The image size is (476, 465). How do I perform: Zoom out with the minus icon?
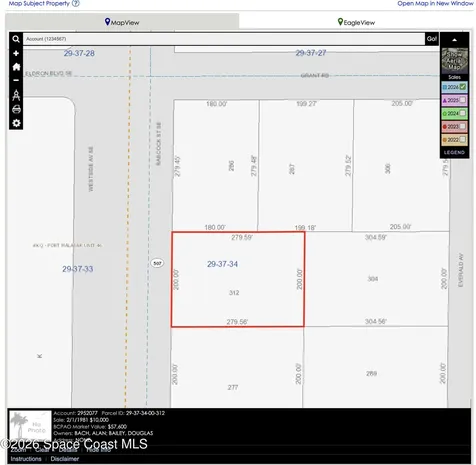(16, 80)
